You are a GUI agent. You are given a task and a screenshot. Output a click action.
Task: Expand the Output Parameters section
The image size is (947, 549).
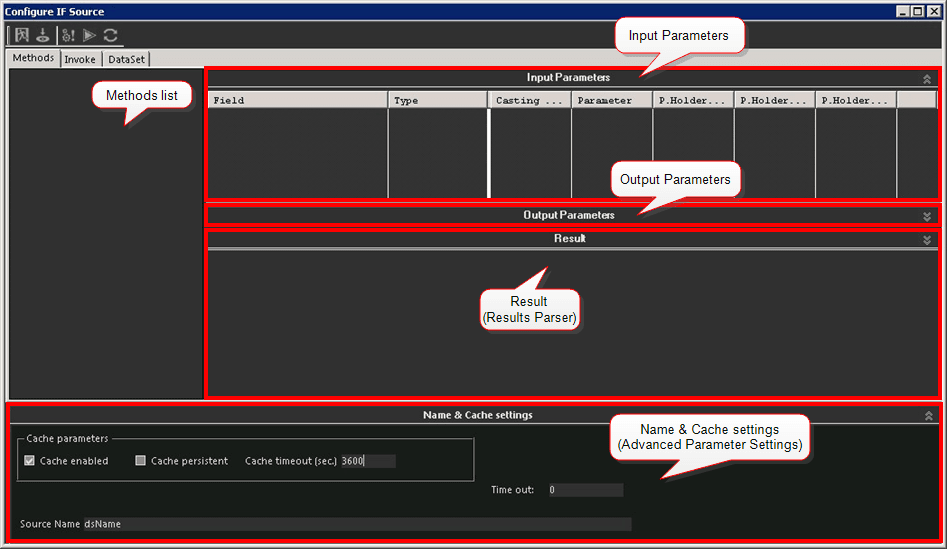pyautogui.click(x=926, y=217)
